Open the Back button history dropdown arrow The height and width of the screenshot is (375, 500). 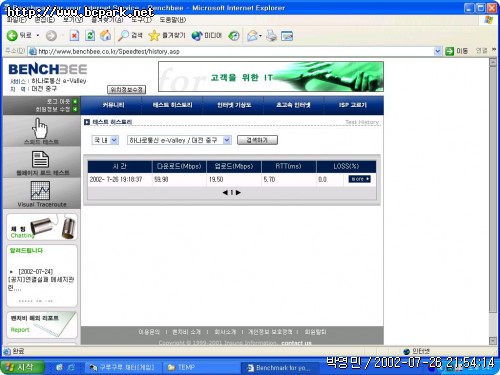point(38,35)
